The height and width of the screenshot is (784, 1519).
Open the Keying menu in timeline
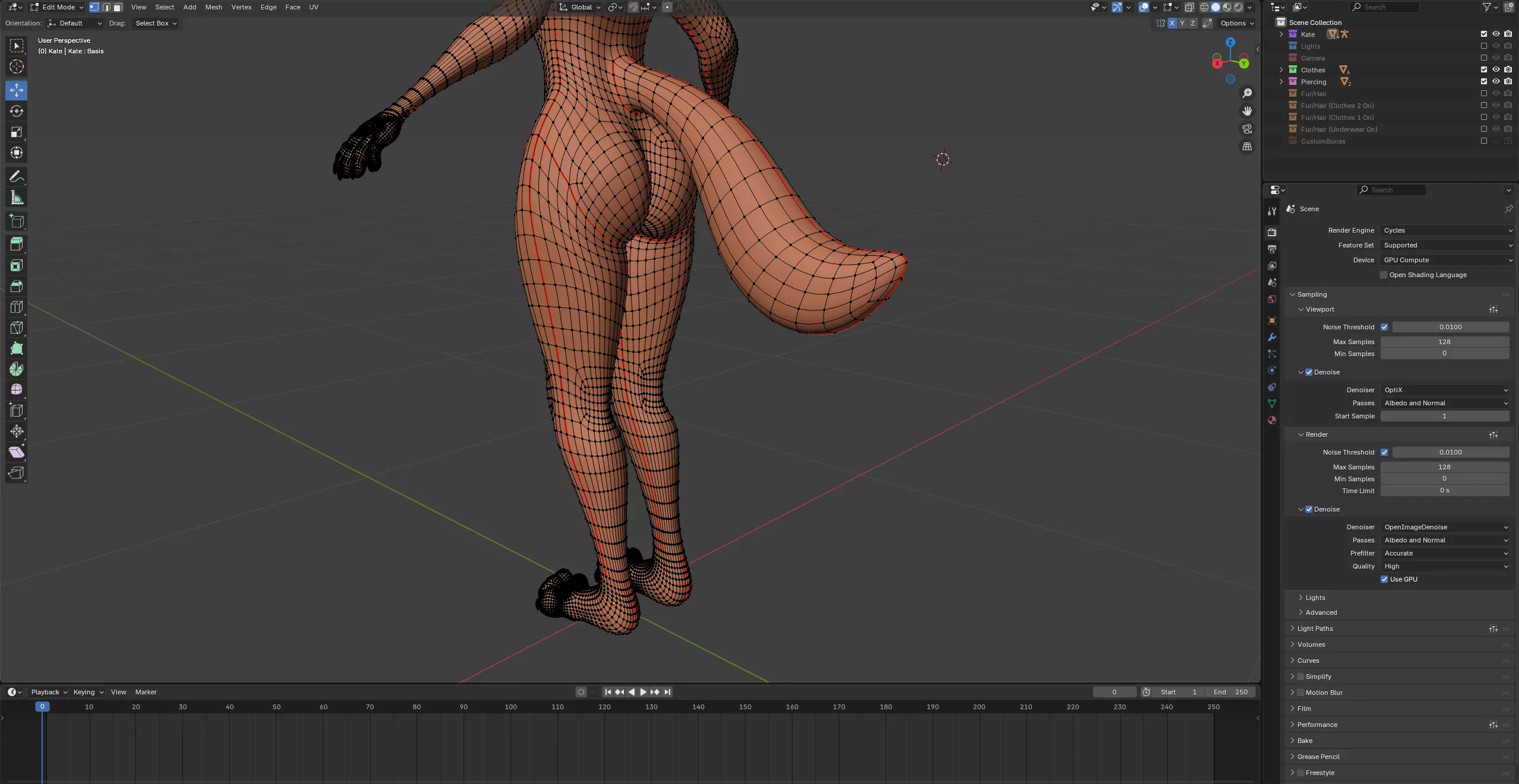[x=88, y=692]
